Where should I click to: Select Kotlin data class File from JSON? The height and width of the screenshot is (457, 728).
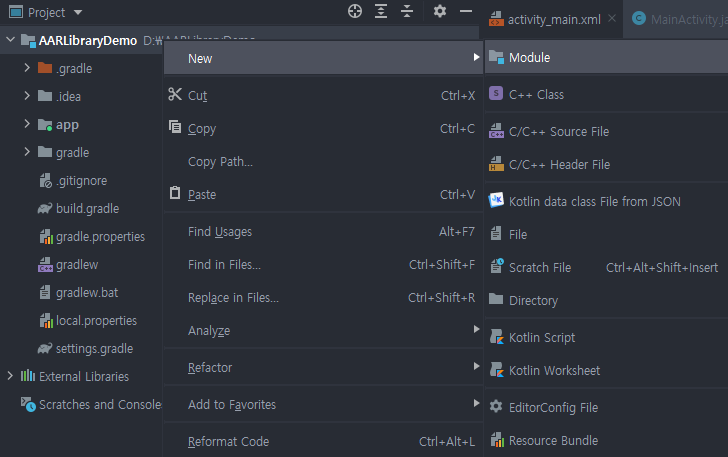point(606,201)
